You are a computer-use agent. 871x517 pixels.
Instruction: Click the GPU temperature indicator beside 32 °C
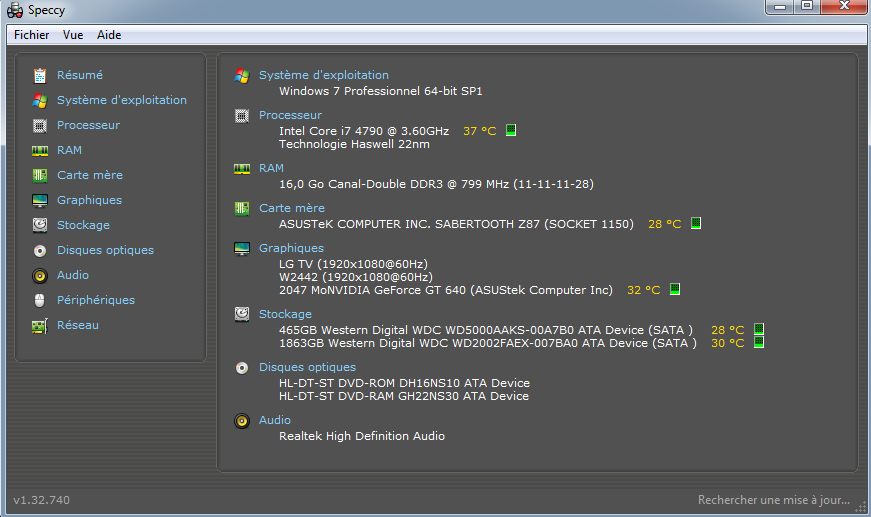pyautogui.click(x=675, y=290)
